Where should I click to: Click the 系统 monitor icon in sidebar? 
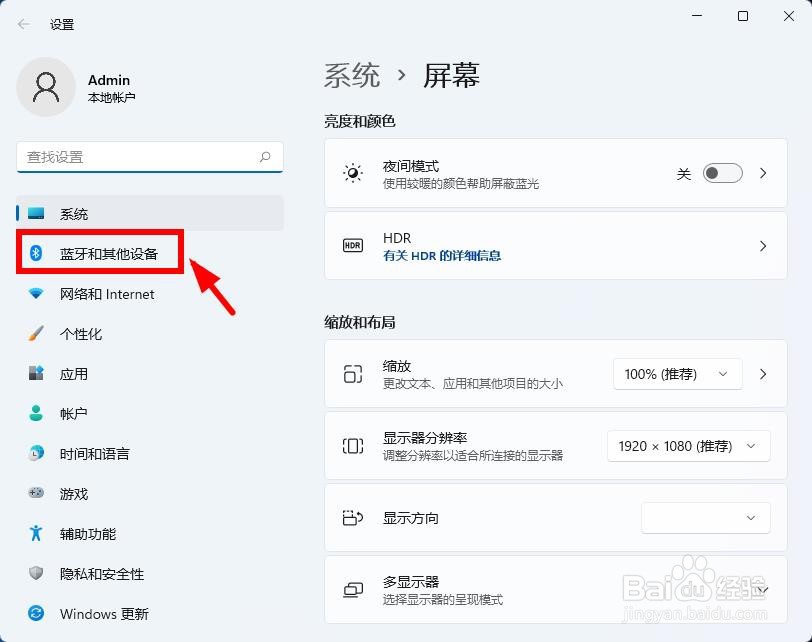pyautogui.click(x=36, y=213)
